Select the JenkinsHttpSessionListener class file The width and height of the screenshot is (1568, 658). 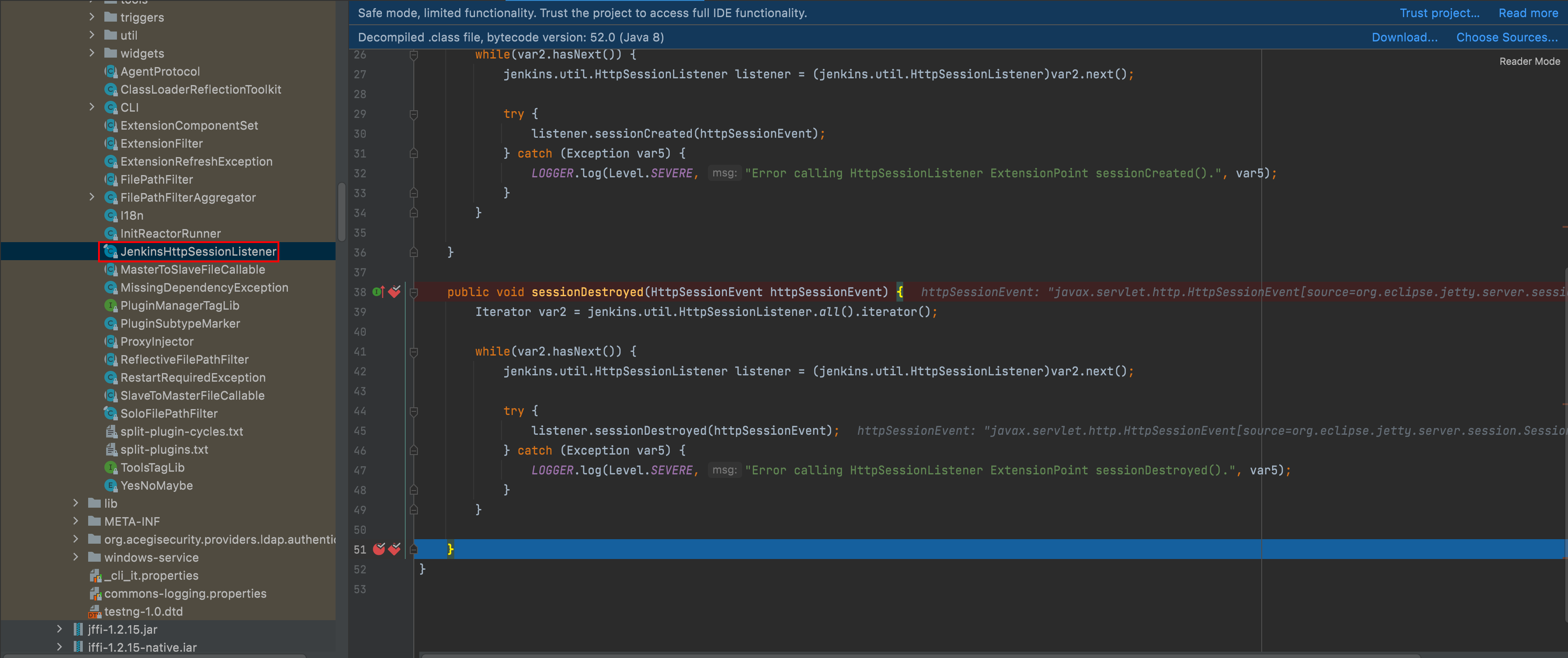pos(198,251)
